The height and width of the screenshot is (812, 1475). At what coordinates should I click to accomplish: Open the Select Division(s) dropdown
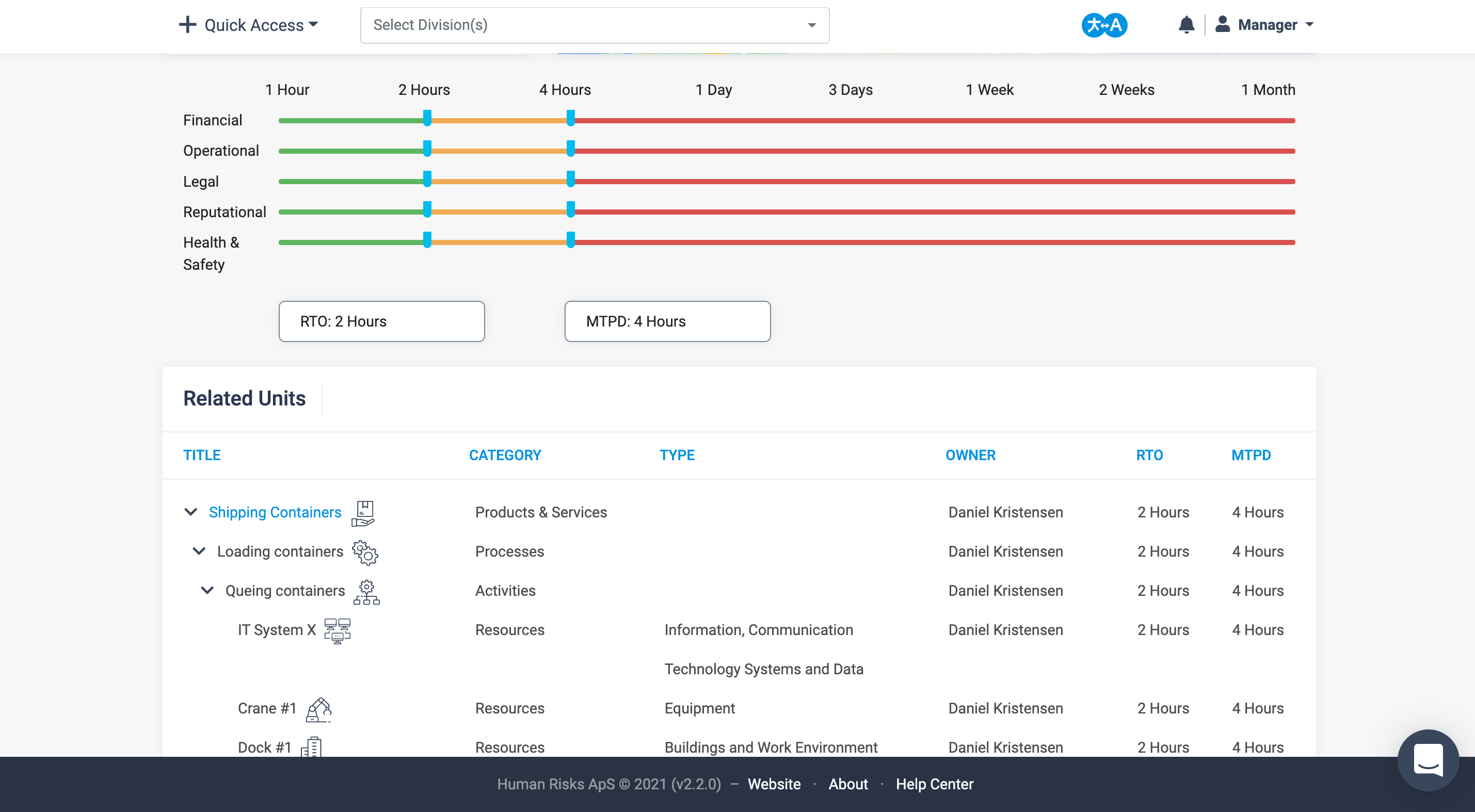tap(595, 25)
